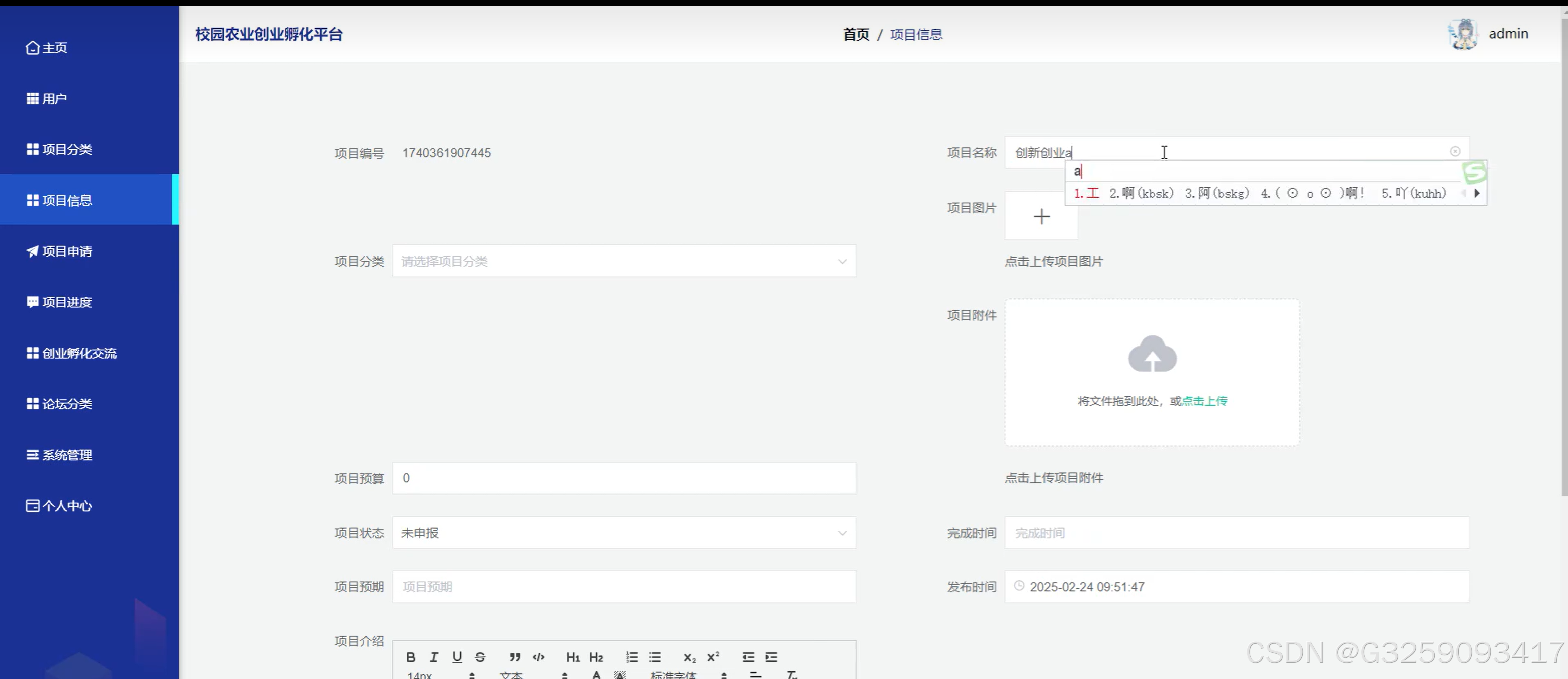Apply strikethrough formatting

click(480, 657)
